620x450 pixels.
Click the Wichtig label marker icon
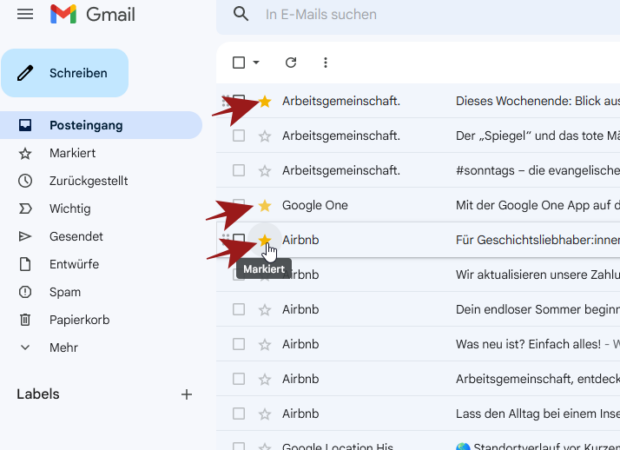pos(25,209)
